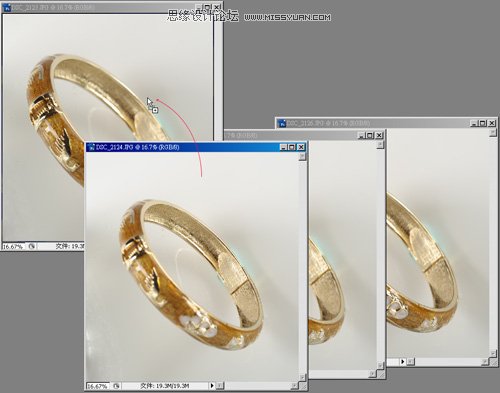The width and height of the screenshot is (500, 393).
Task: Click the scroll-up arrow in DSC_2126.JPG
Action: (x=493, y=133)
